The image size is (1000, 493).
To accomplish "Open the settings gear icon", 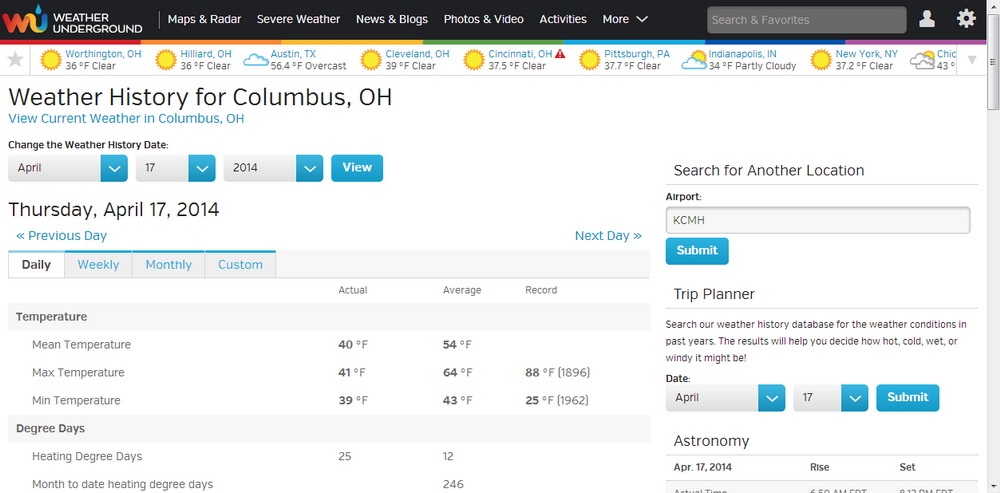I will 966,19.
